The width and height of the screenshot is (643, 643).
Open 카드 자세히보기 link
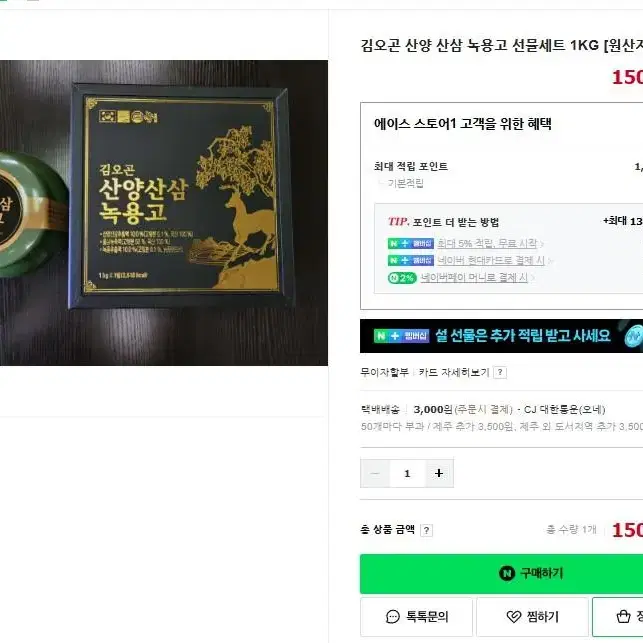pos(454,372)
